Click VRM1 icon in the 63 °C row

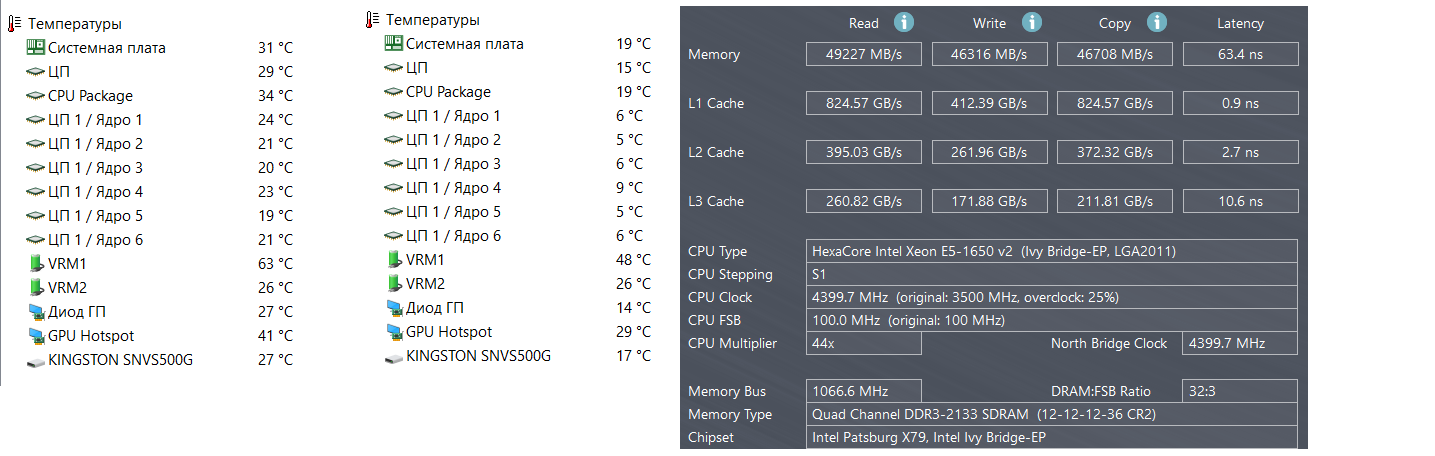36,264
